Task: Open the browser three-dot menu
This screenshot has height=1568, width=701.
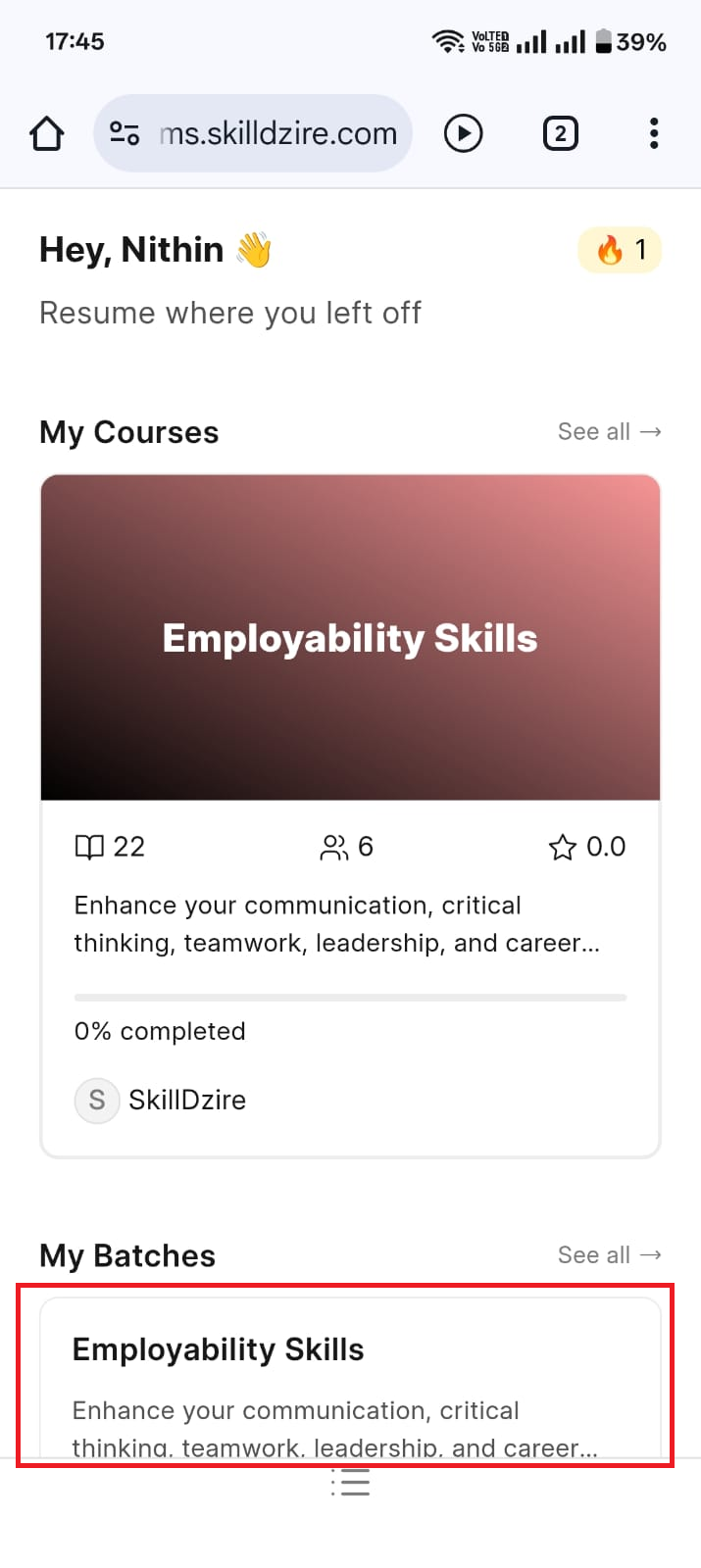Action: point(654,133)
